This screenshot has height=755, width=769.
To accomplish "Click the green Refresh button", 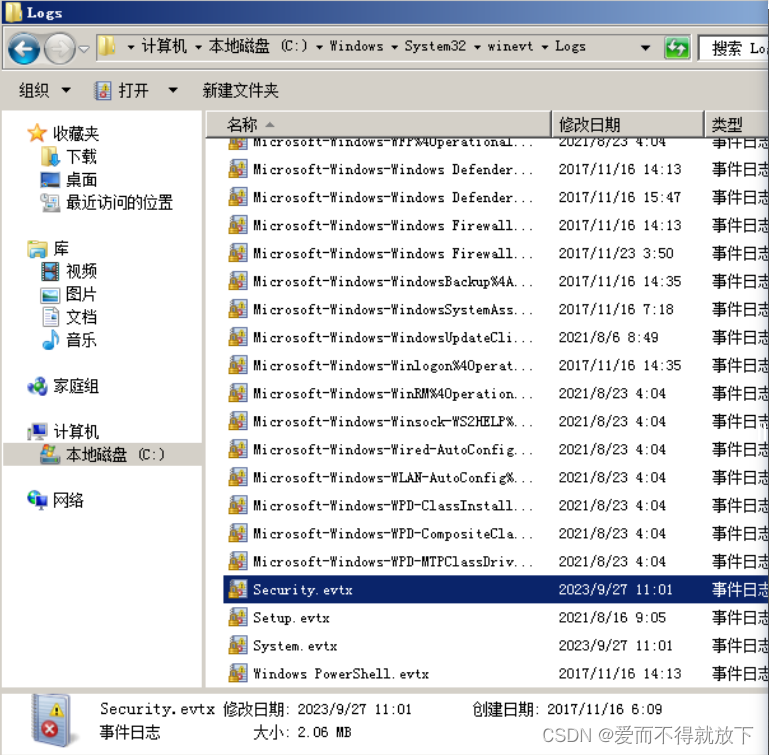I will click(677, 48).
